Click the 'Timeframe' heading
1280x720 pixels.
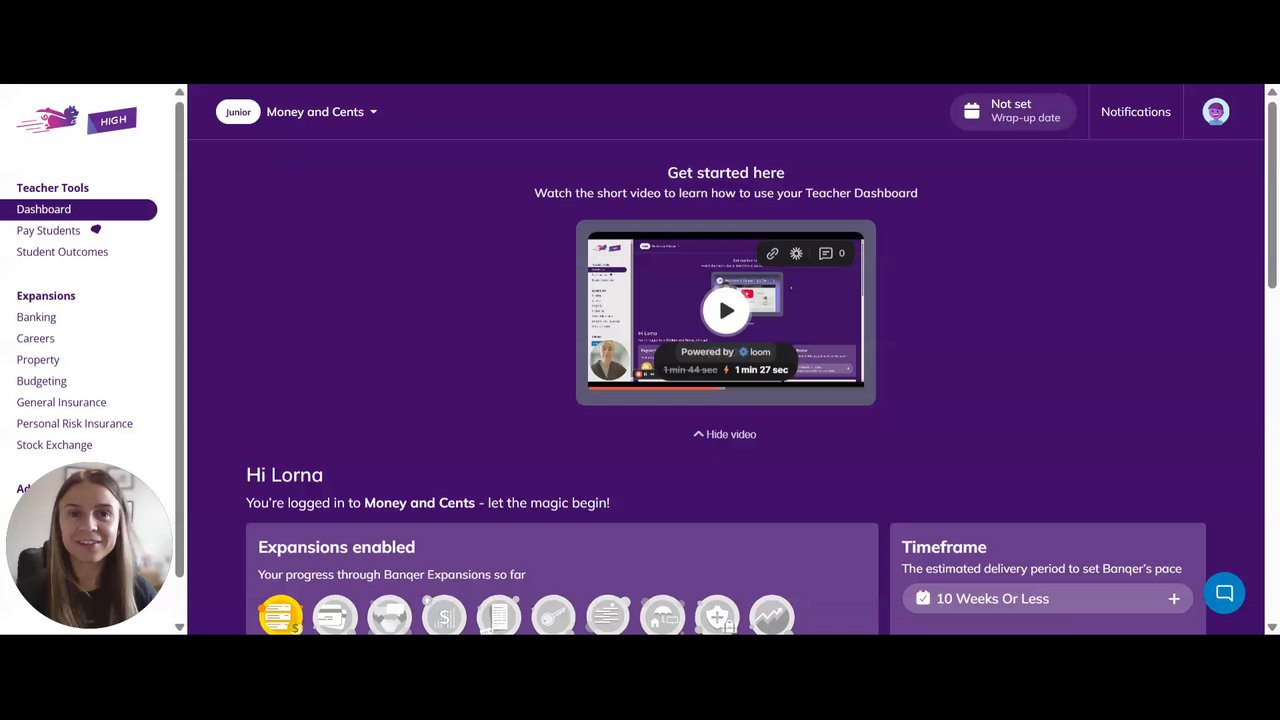click(x=944, y=547)
